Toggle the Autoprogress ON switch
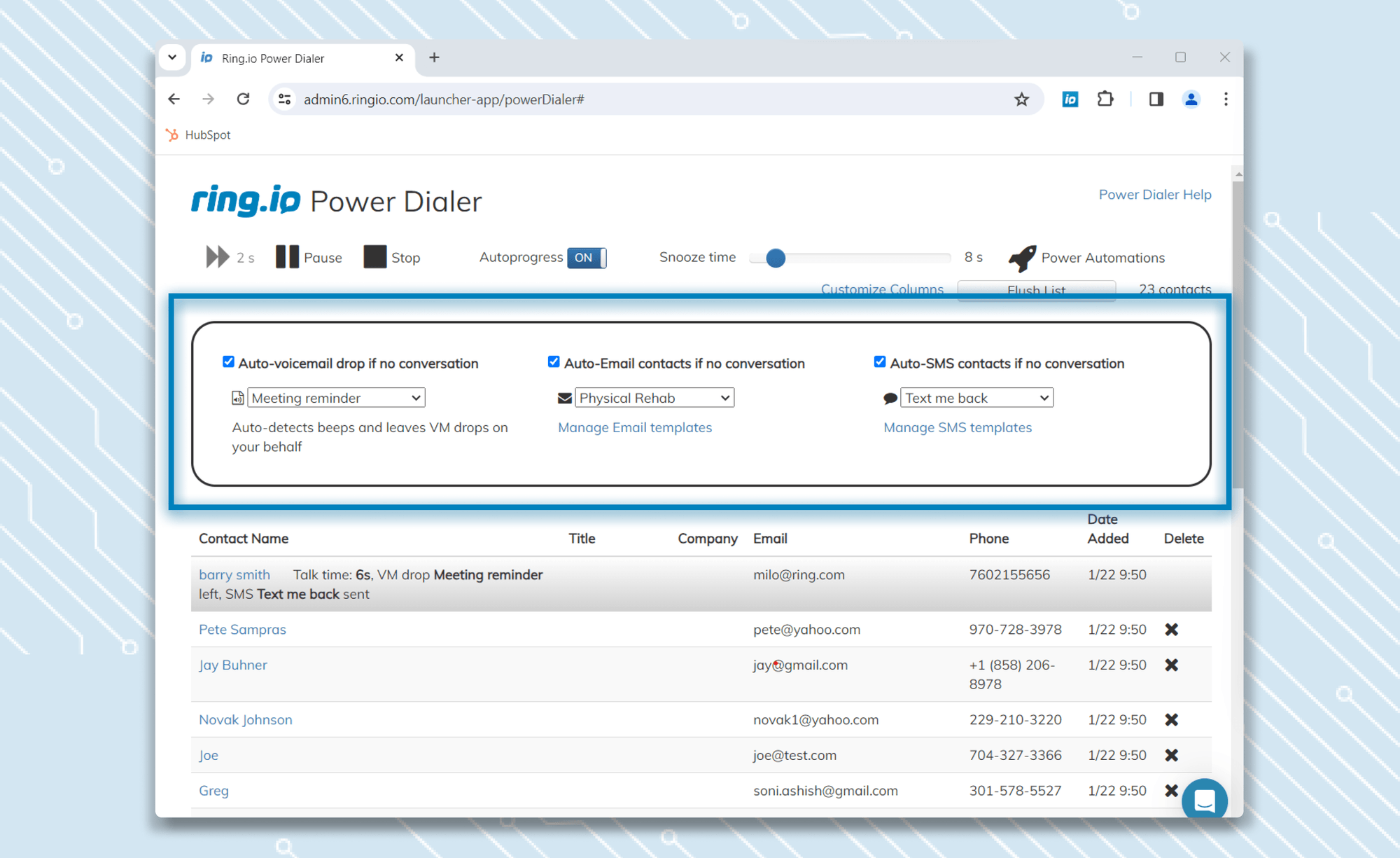Image resolution: width=1400 pixels, height=858 pixels. (587, 258)
